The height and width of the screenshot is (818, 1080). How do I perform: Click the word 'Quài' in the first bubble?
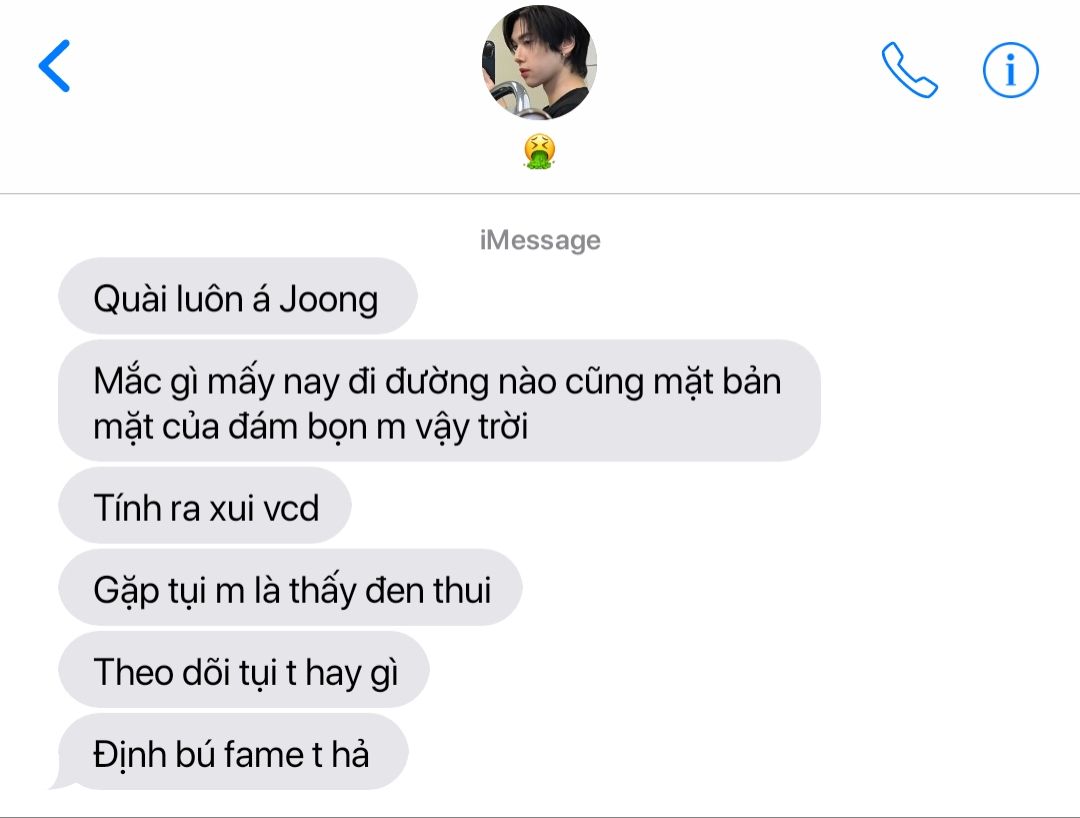click(130, 300)
